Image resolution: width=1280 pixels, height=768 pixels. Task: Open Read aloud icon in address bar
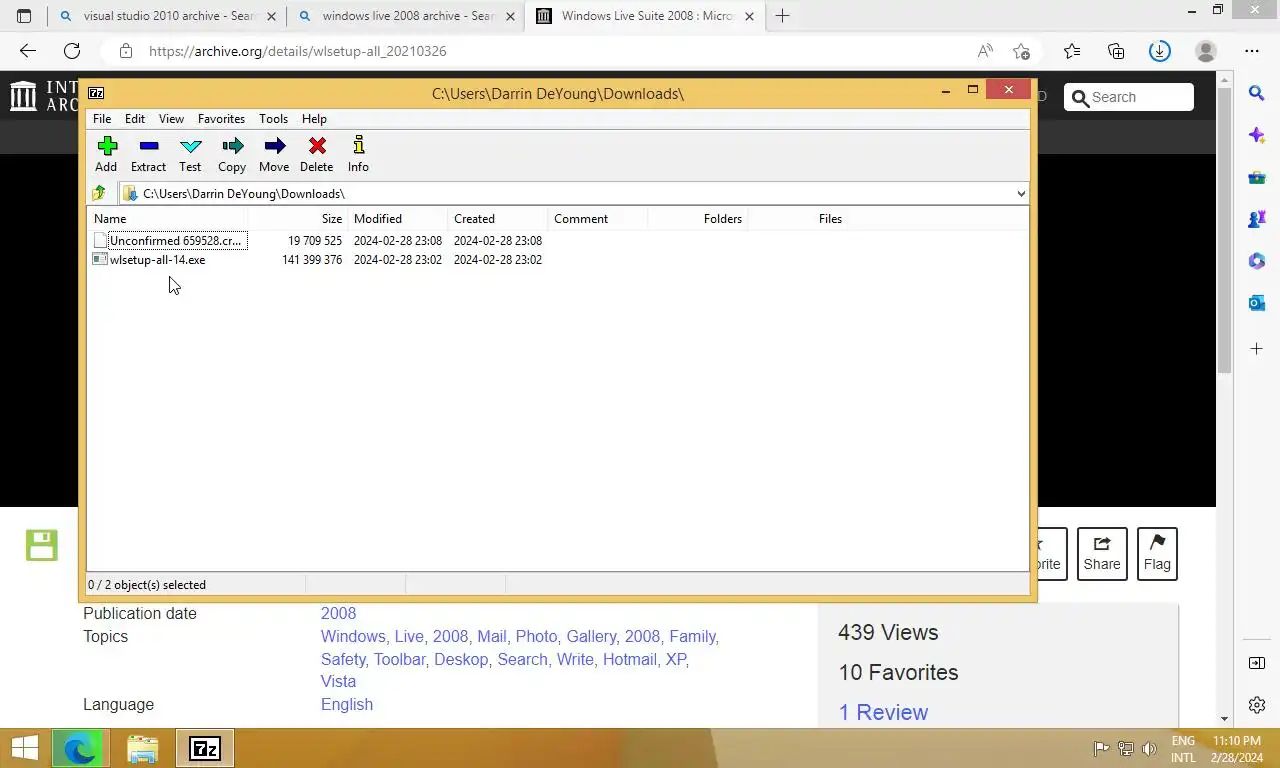(985, 51)
